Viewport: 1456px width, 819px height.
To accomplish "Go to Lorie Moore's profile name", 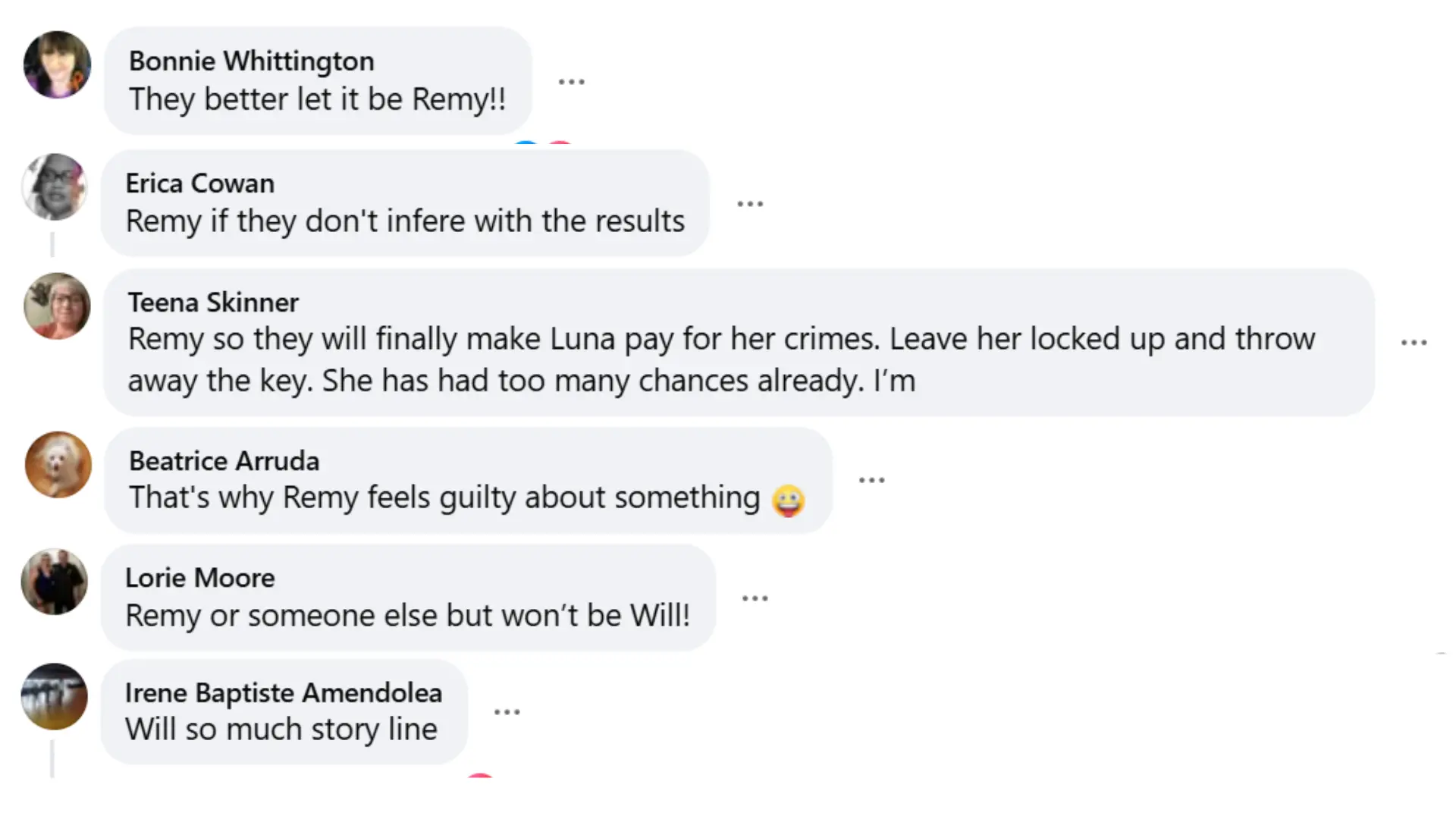I will point(199,578).
